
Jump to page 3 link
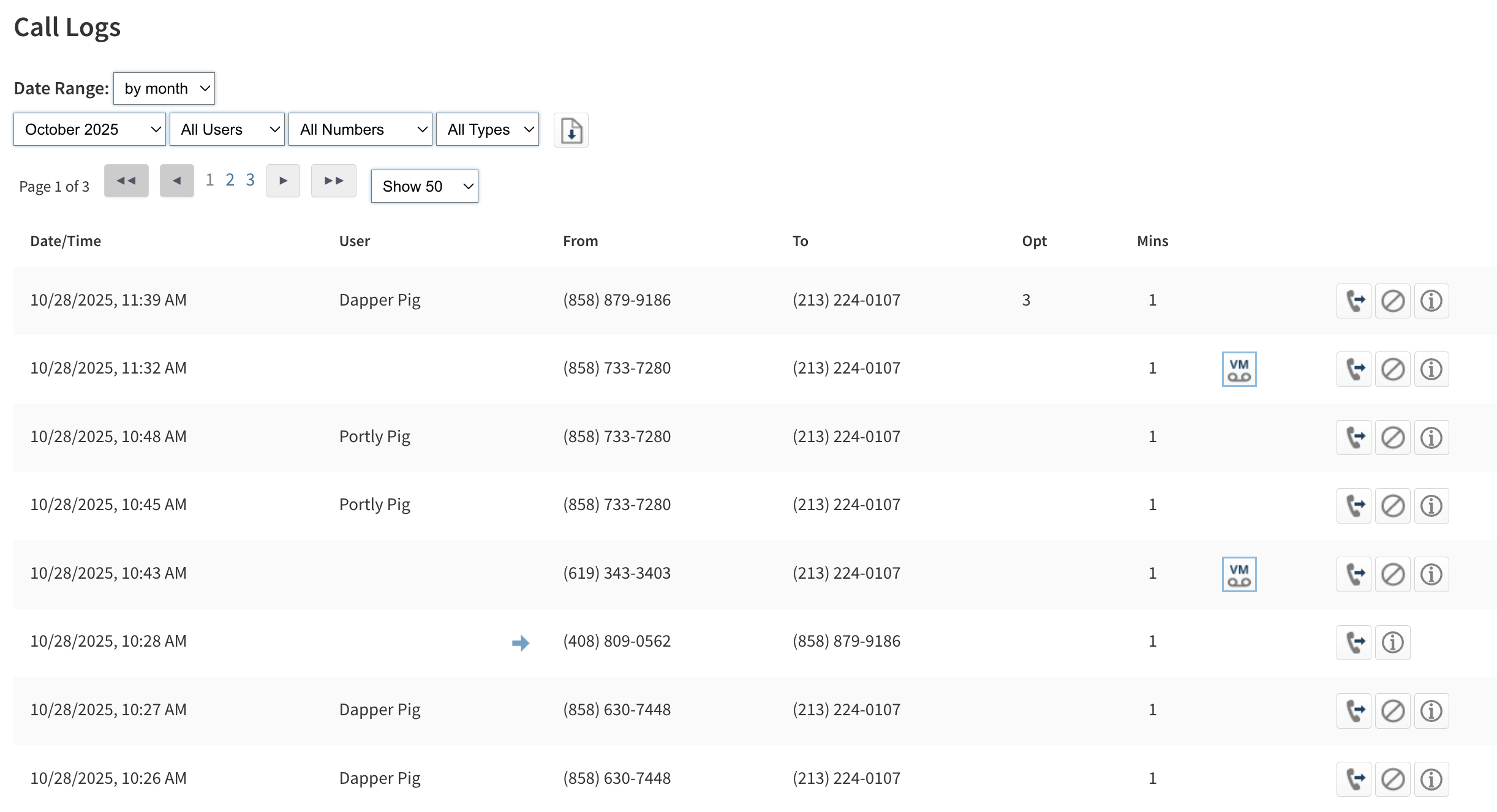(x=250, y=180)
